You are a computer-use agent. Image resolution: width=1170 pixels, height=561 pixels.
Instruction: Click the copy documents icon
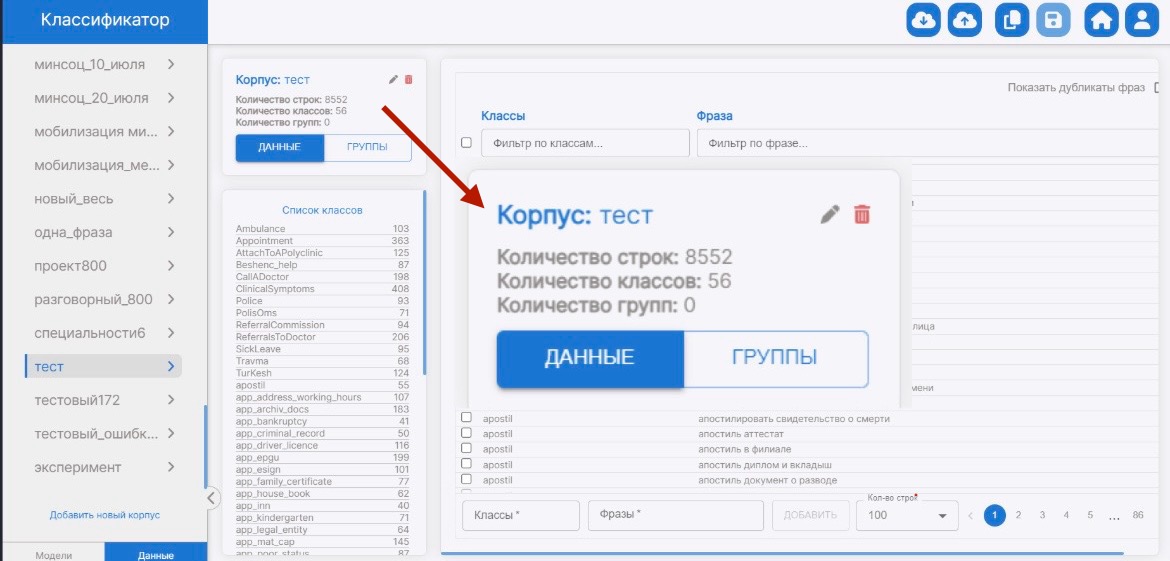click(1012, 21)
